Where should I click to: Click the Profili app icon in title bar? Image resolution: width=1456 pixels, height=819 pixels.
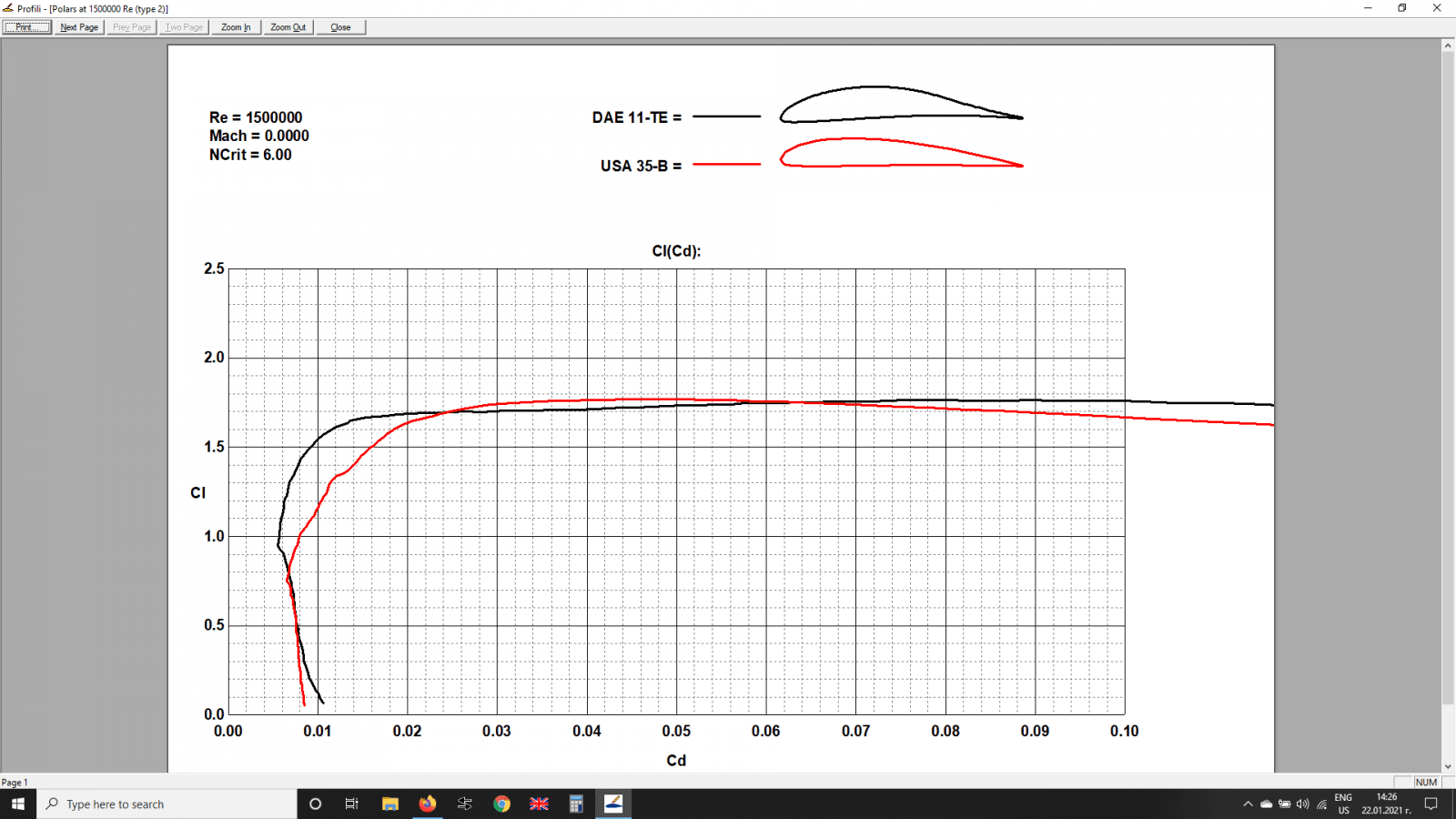pos(8,8)
